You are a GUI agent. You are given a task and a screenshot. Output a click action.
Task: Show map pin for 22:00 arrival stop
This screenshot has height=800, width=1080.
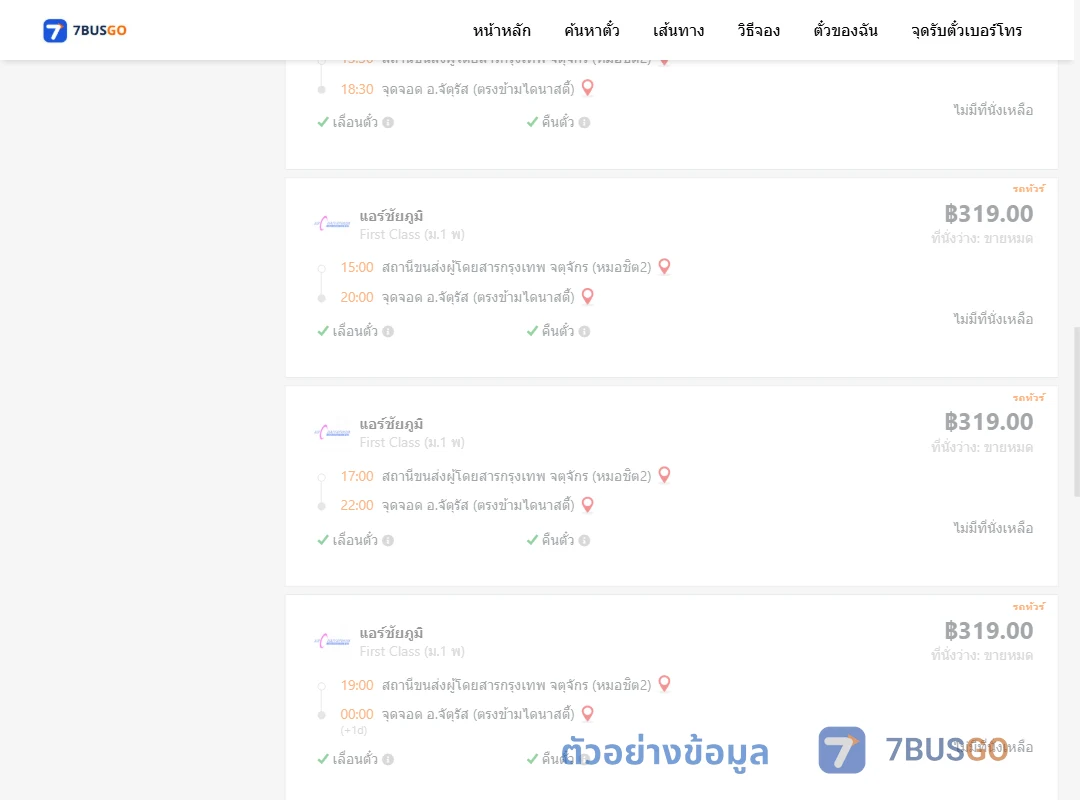pos(588,504)
